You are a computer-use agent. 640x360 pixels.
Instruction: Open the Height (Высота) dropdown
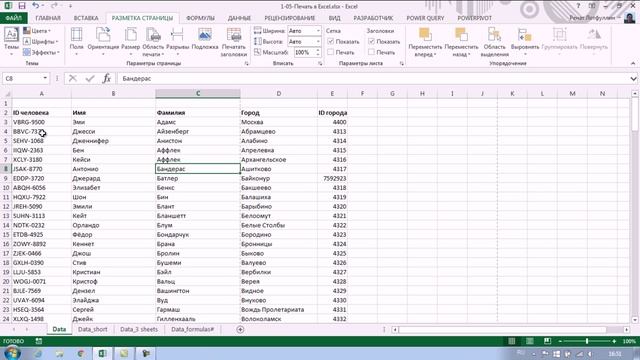click(318, 42)
